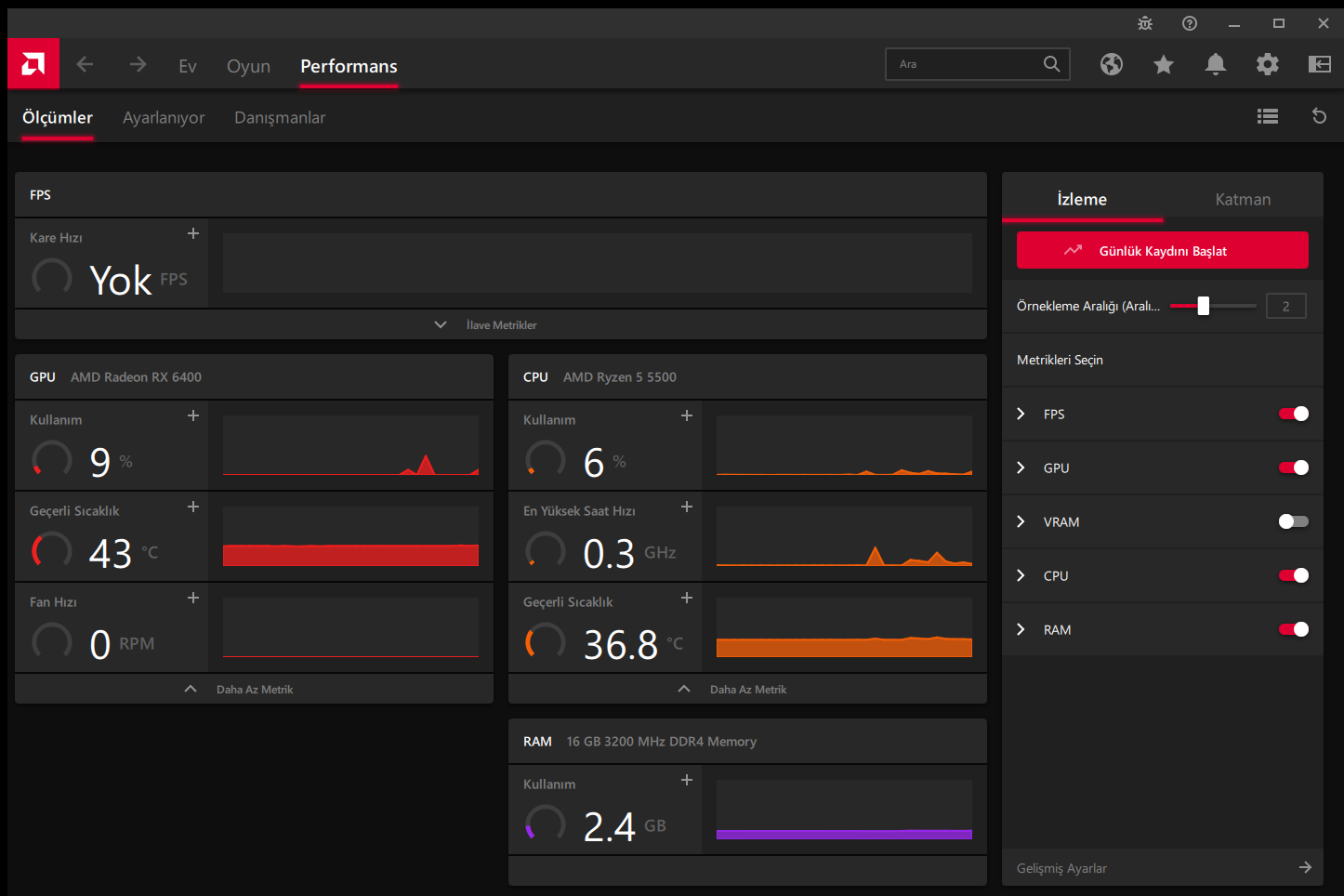Add RAM Kullanım metric with plus
Viewport: 1344px width, 896px height.
click(687, 780)
